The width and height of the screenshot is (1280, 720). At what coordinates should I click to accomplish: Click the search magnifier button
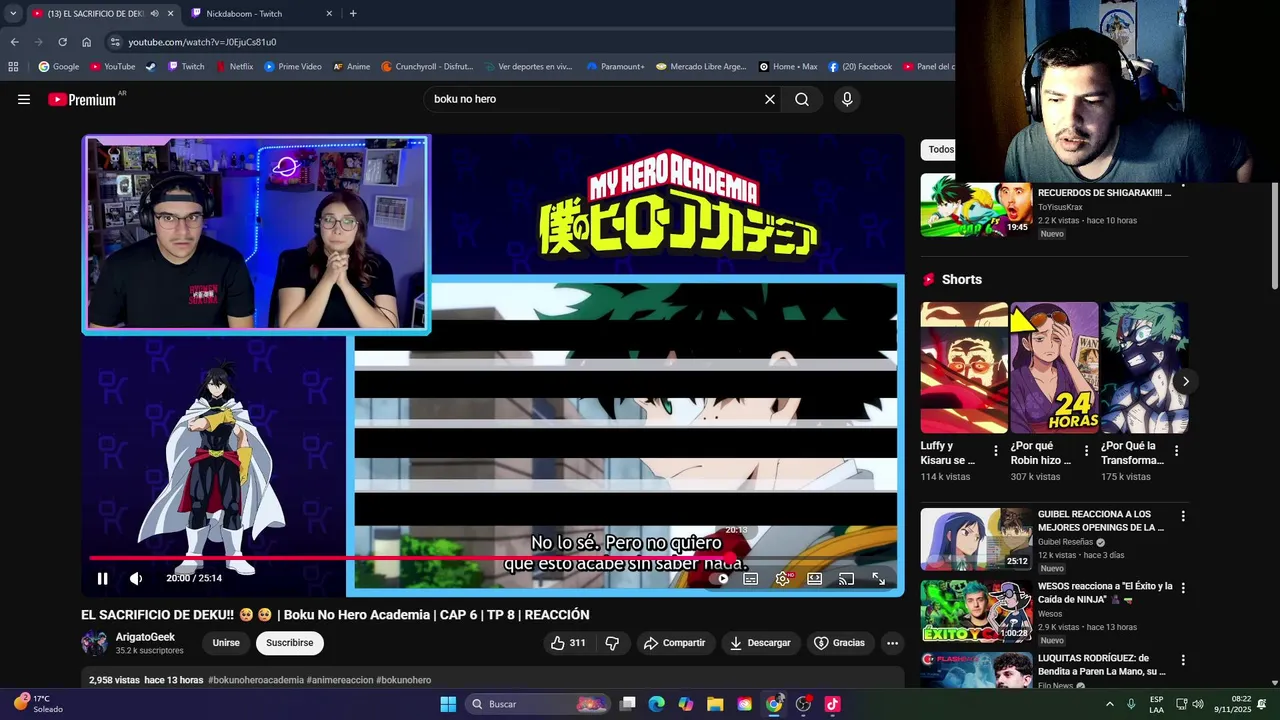click(x=802, y=99)
